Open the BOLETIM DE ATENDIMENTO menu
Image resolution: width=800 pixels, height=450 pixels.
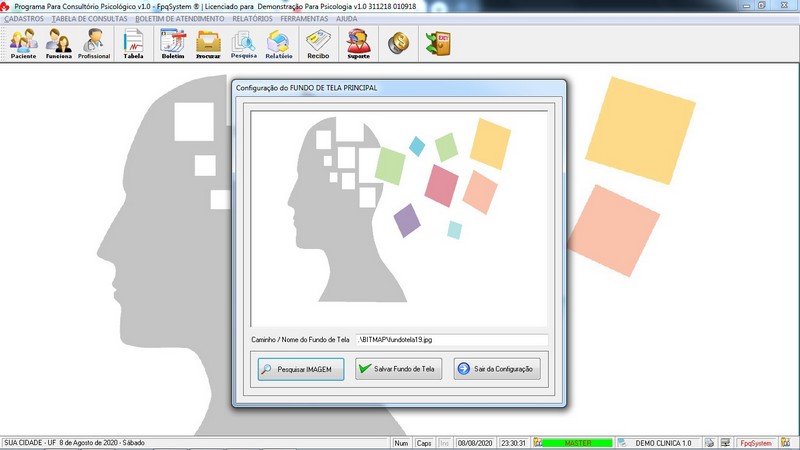[x=180, y=19]
